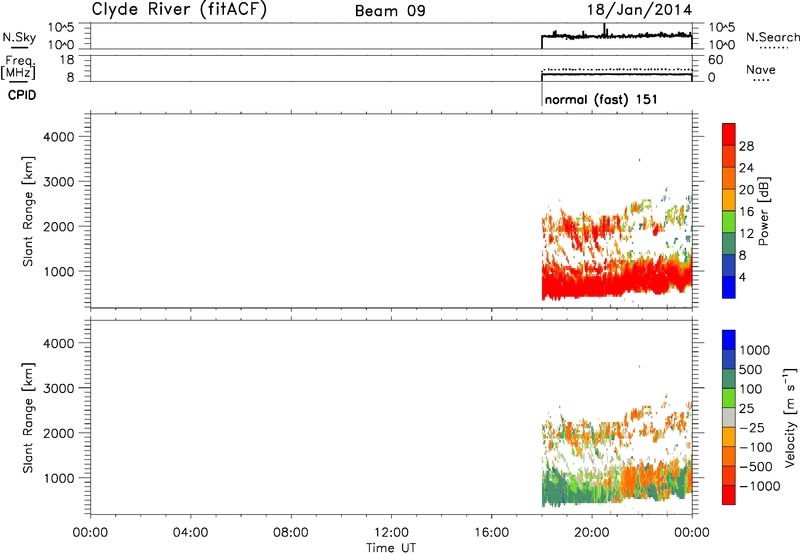Select Velocity colorbar light green segment between 25 and 100
This screenshot has height=554, width=800.
pyautogui.click(x=729, y=398)
